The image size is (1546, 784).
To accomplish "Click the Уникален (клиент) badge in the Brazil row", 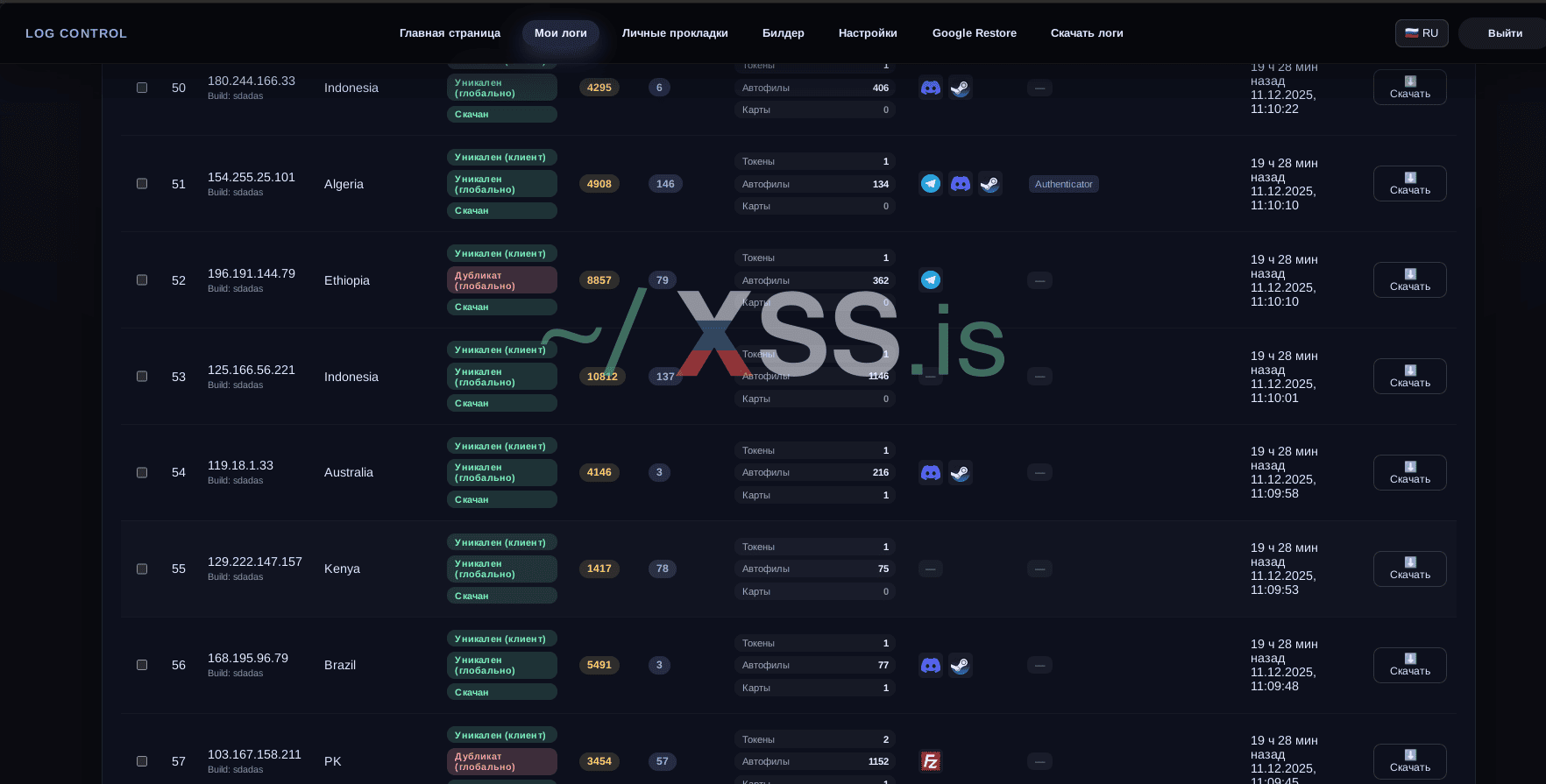I will (502, 639).
